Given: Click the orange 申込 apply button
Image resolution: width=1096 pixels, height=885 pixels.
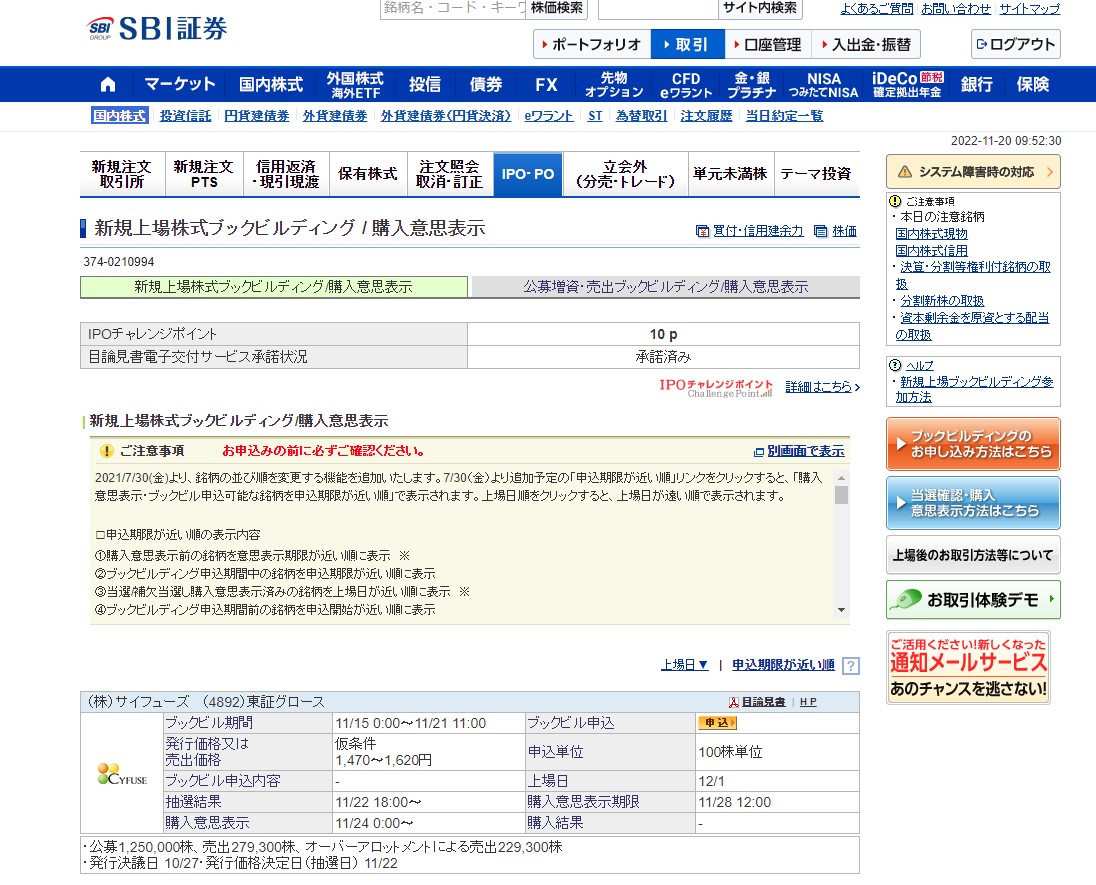Looking at the screenshot, I should (718, 722).
